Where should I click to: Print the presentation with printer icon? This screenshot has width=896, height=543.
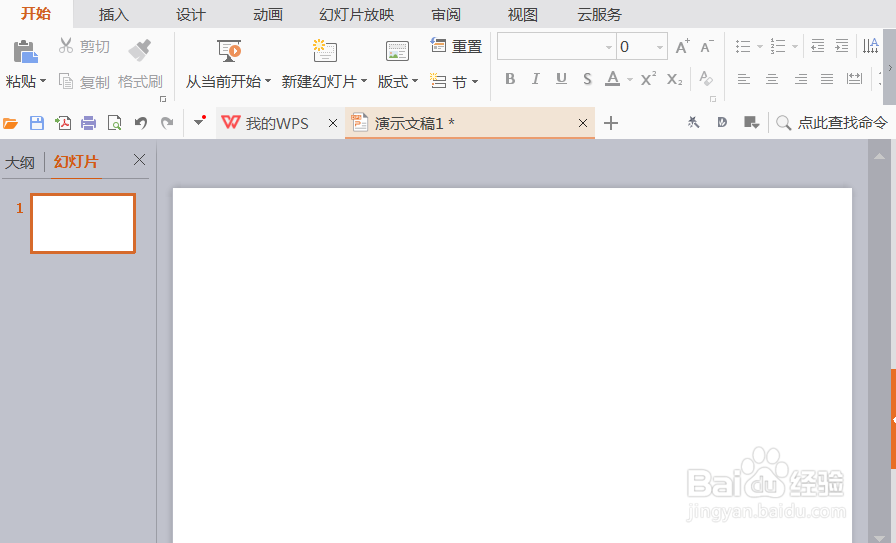(x=89, y=123)
